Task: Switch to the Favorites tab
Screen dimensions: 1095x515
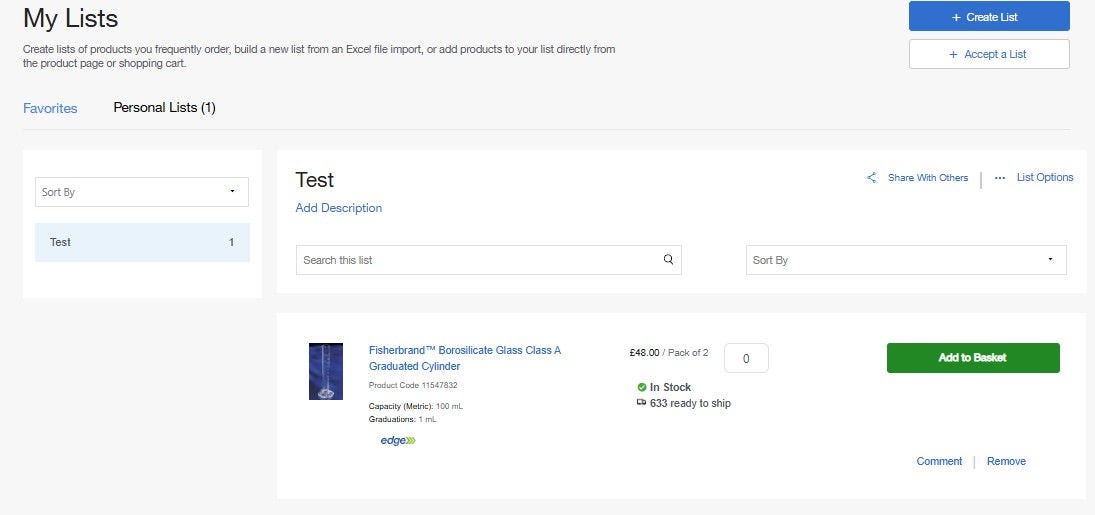Action: [x=50, y=108]
